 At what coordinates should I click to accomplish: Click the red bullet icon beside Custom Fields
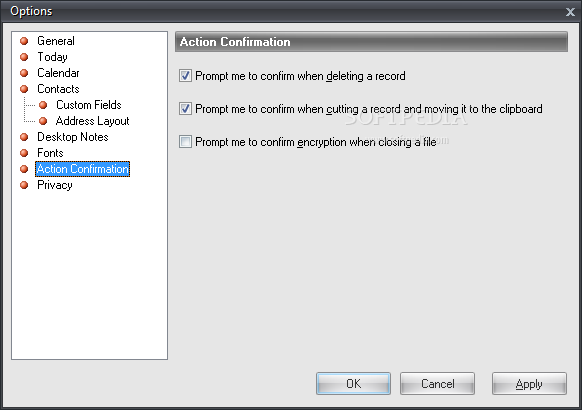tap(43, 105)
